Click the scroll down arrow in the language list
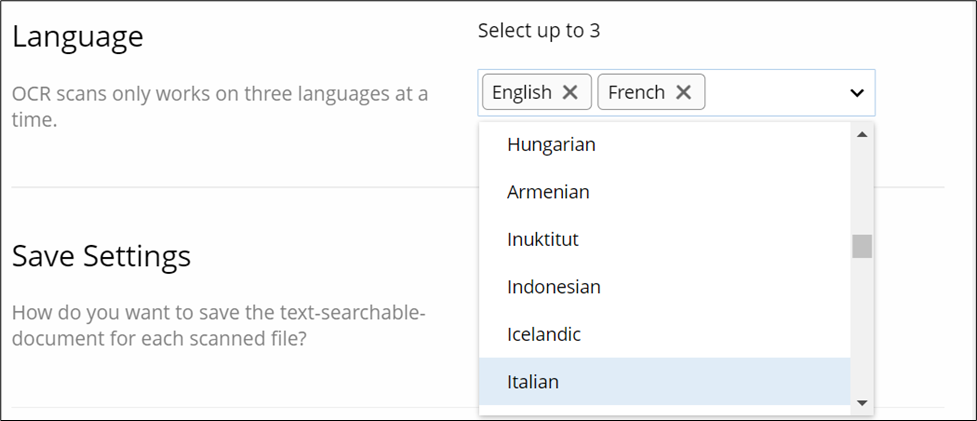977x421 pixels. 861,402
